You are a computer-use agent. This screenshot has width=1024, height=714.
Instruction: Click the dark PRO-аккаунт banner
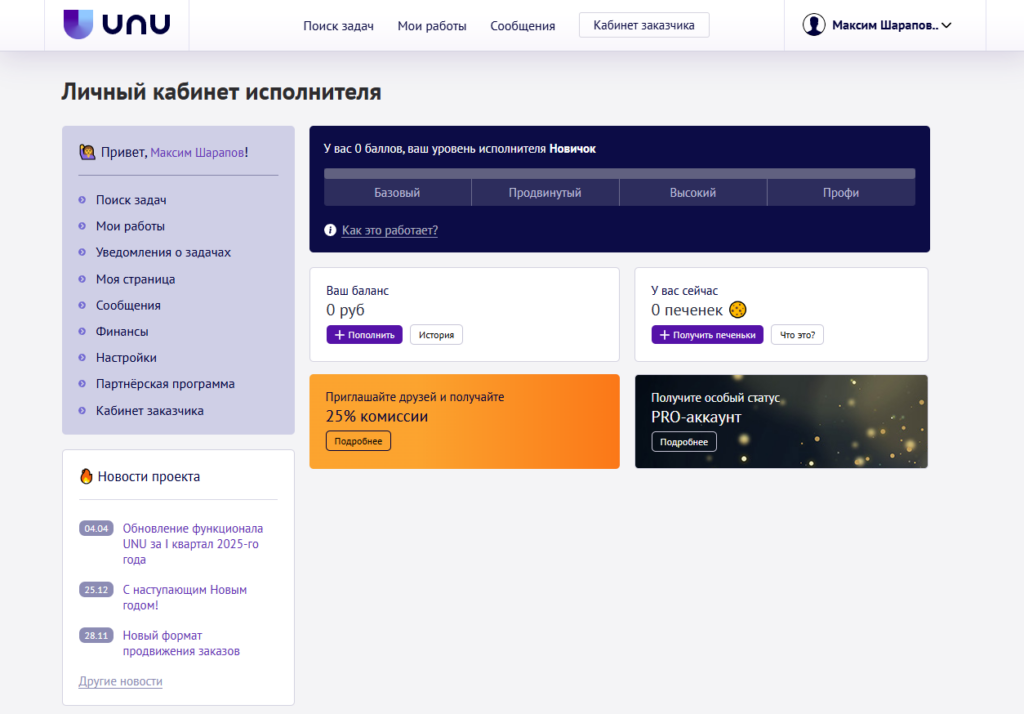tap(781, 421)
